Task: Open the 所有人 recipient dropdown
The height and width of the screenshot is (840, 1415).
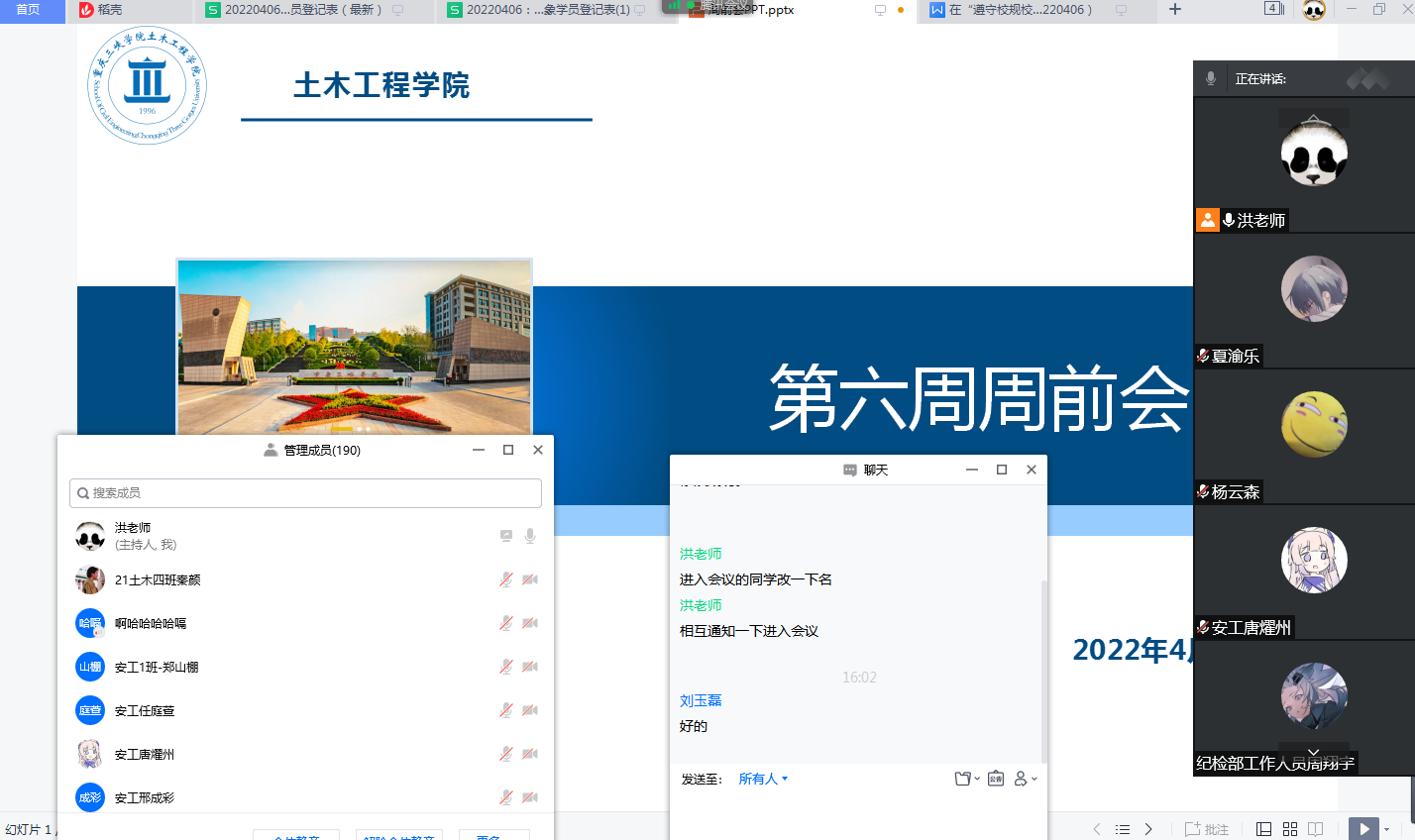Action: coord(762,779)
